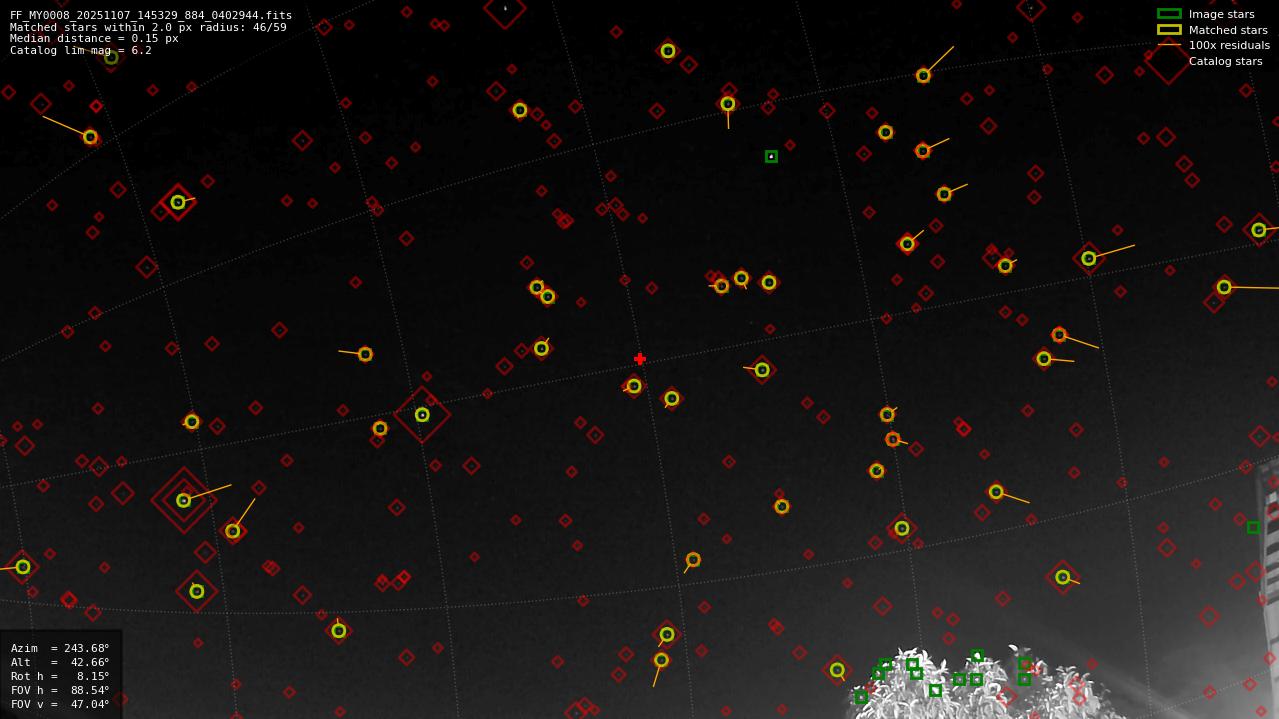Screen dimensions: 1279x719
Task: Click the green Image stars legend box
Action: click(1169, 14)
